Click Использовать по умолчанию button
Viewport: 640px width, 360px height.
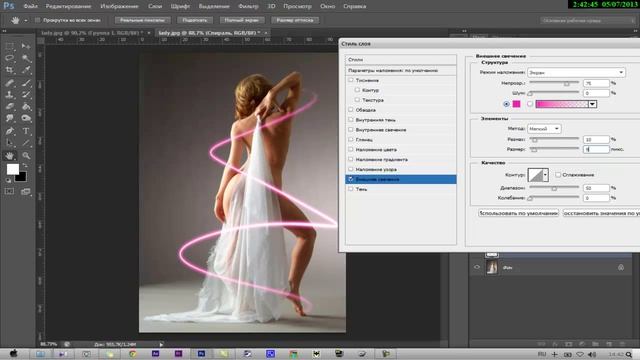coord(518,213)
